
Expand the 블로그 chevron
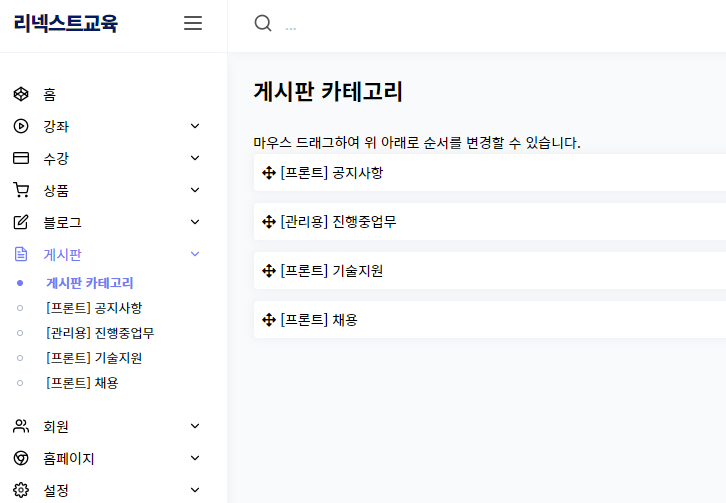click(195, 222)
